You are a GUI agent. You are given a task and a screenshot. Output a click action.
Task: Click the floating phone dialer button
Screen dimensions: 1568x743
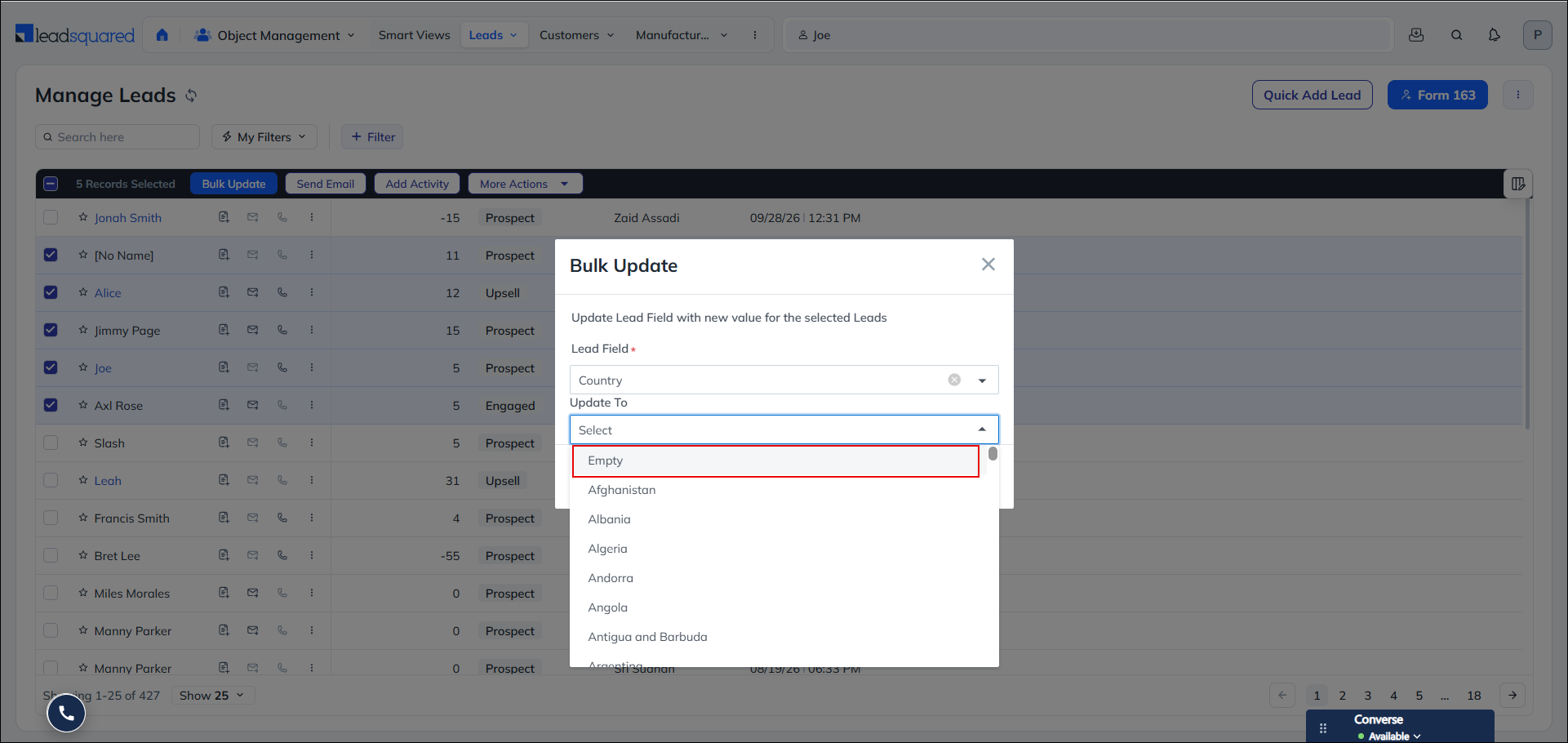(66, 714)
